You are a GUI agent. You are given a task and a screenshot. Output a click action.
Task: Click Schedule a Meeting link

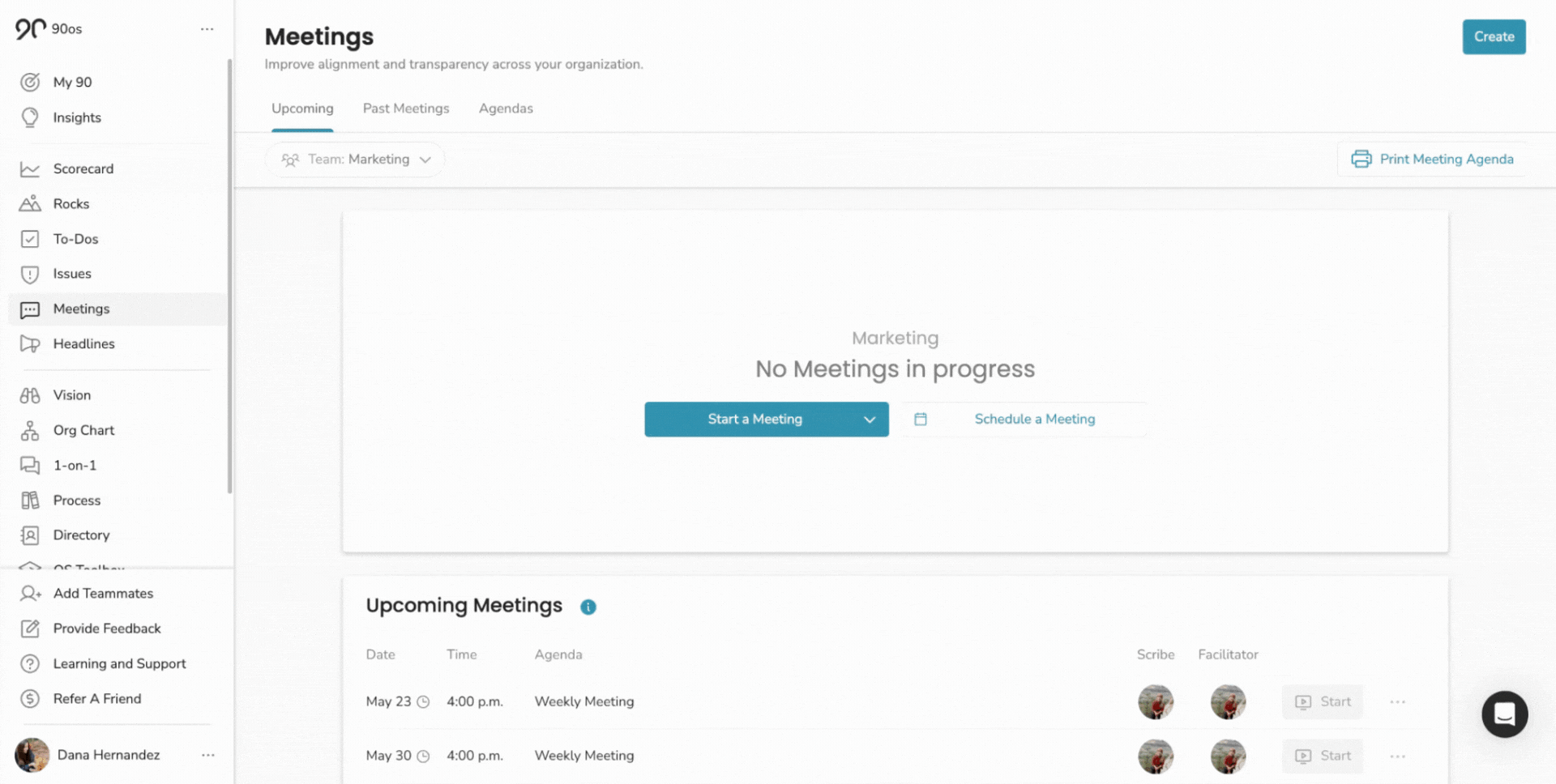coord(1034,420)
